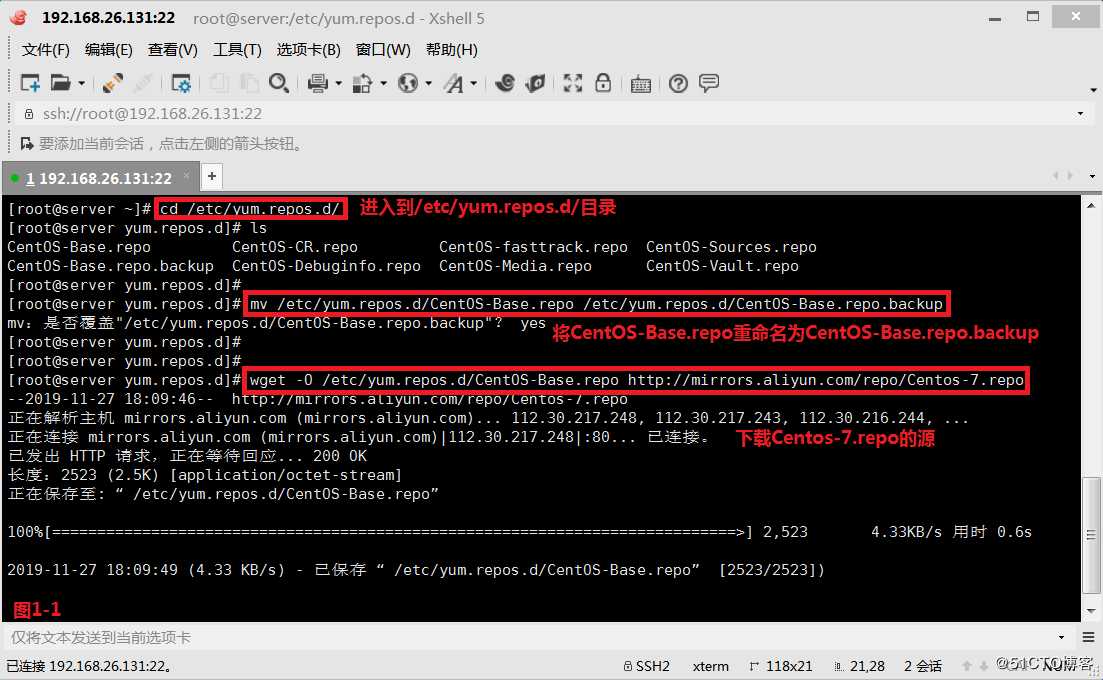Launch Xftp icon in toolbar
This screenshot has width=1103, height=680.
pos(504,83)
